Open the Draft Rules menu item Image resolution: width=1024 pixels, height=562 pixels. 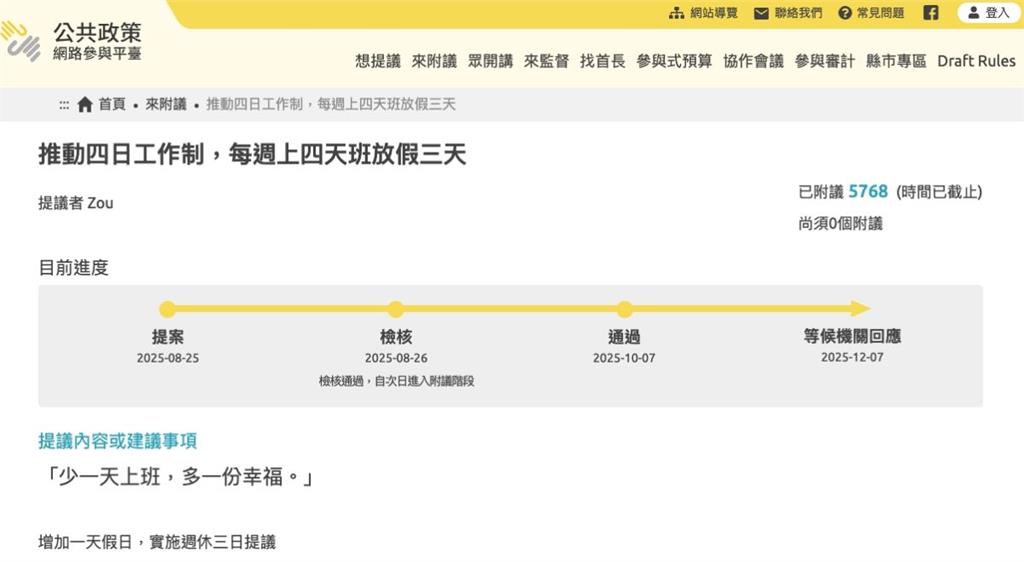click(976, 61)
